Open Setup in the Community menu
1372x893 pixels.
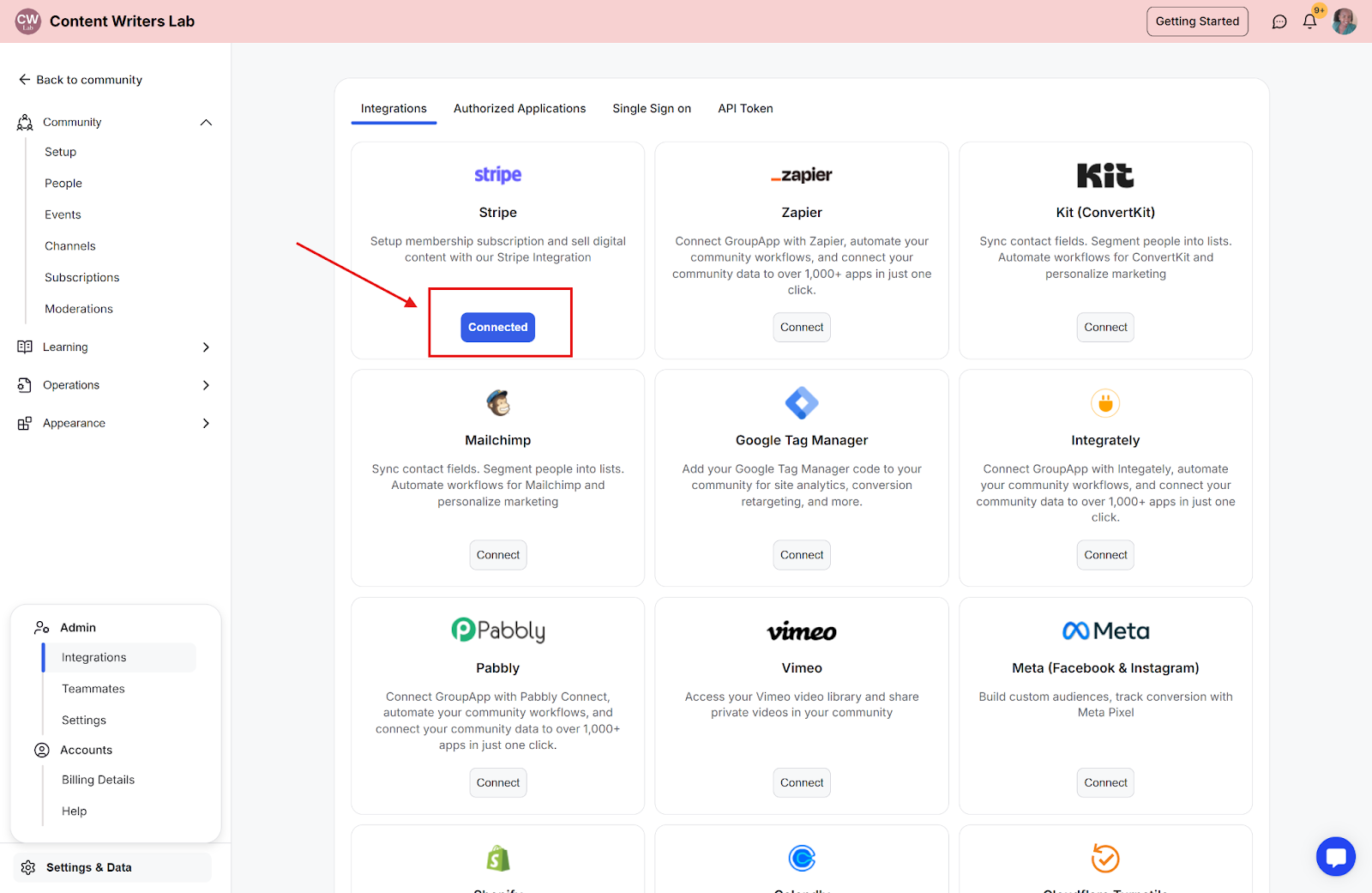click(61, 152)
